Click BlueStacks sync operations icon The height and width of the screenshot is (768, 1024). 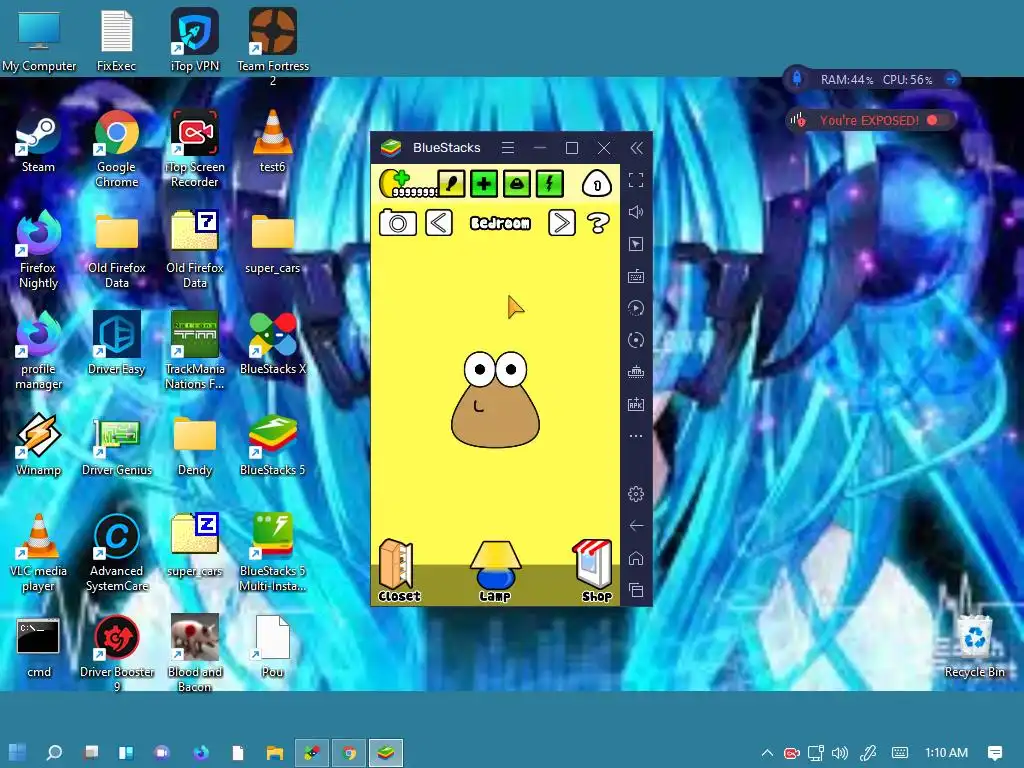click(635, 340)
